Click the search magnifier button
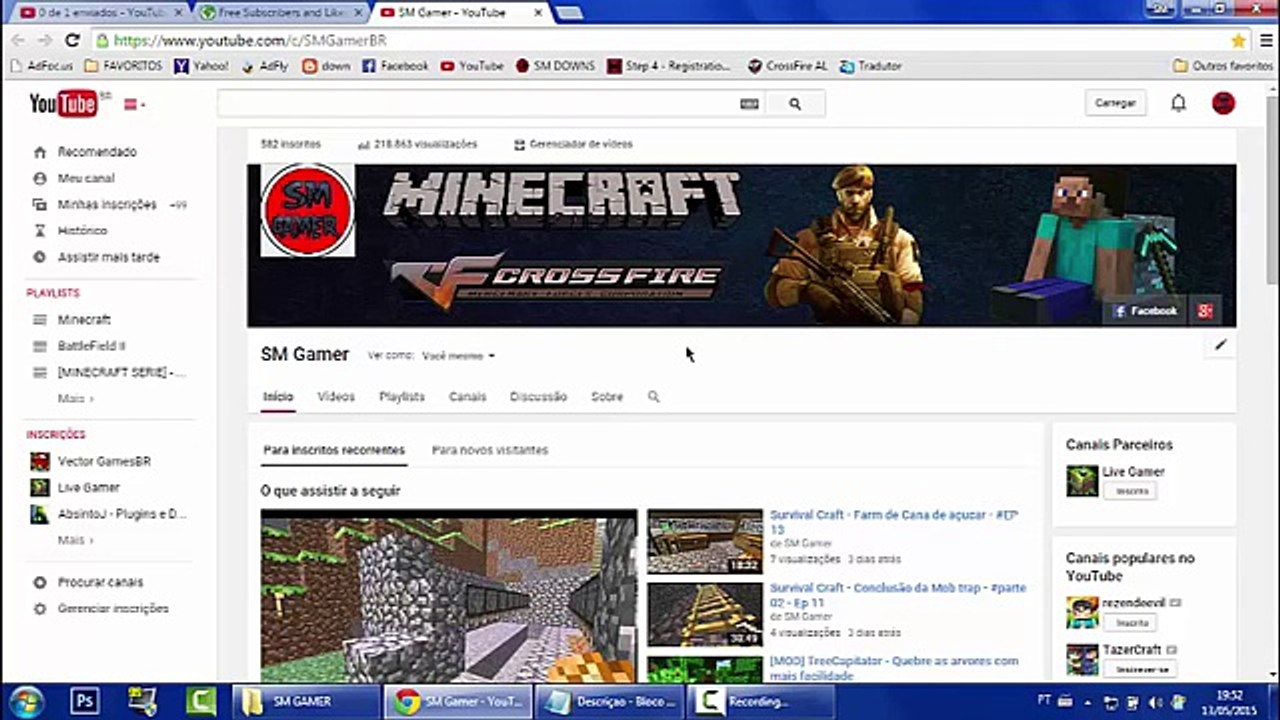Image resolution: width=1280 pixels, height=720 pixels. [x=795, y=104]
